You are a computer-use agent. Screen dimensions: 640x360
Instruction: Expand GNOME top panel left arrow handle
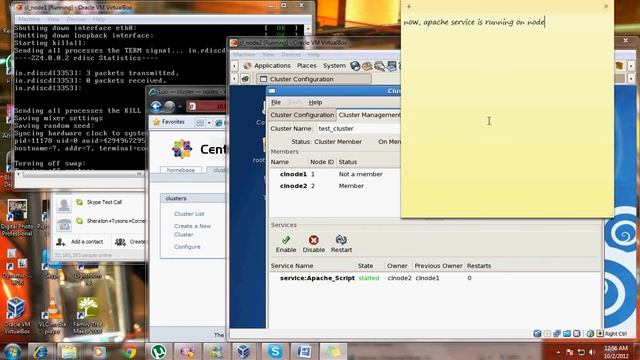tap(234, 66)
